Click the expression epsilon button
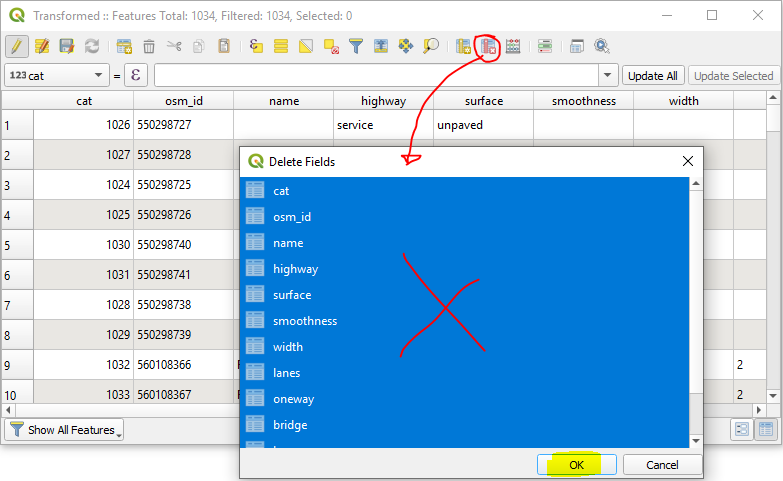The height and width of the screenshot is (481, 783). (136, 76)
